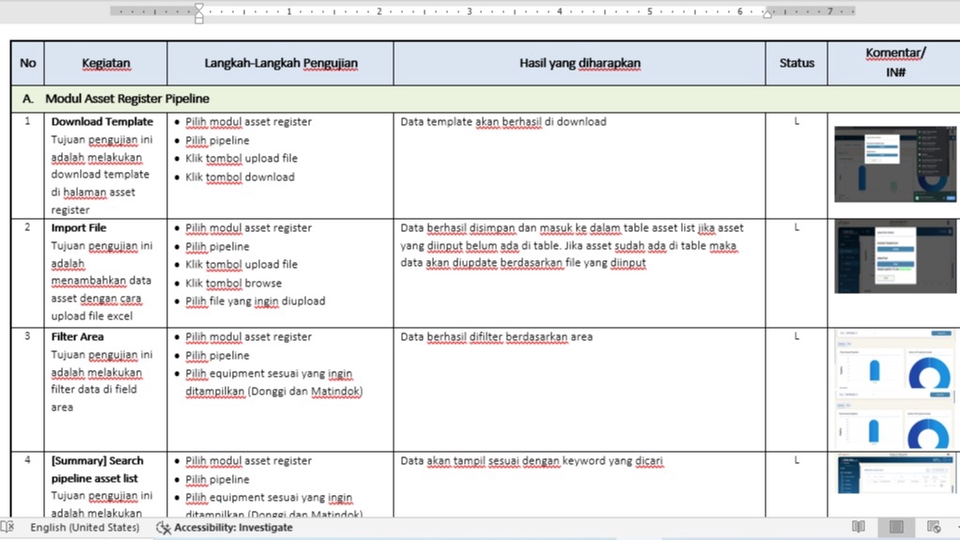Open the accessibility checker icon in status bar
960x540 pixels.
click(163, 528)
